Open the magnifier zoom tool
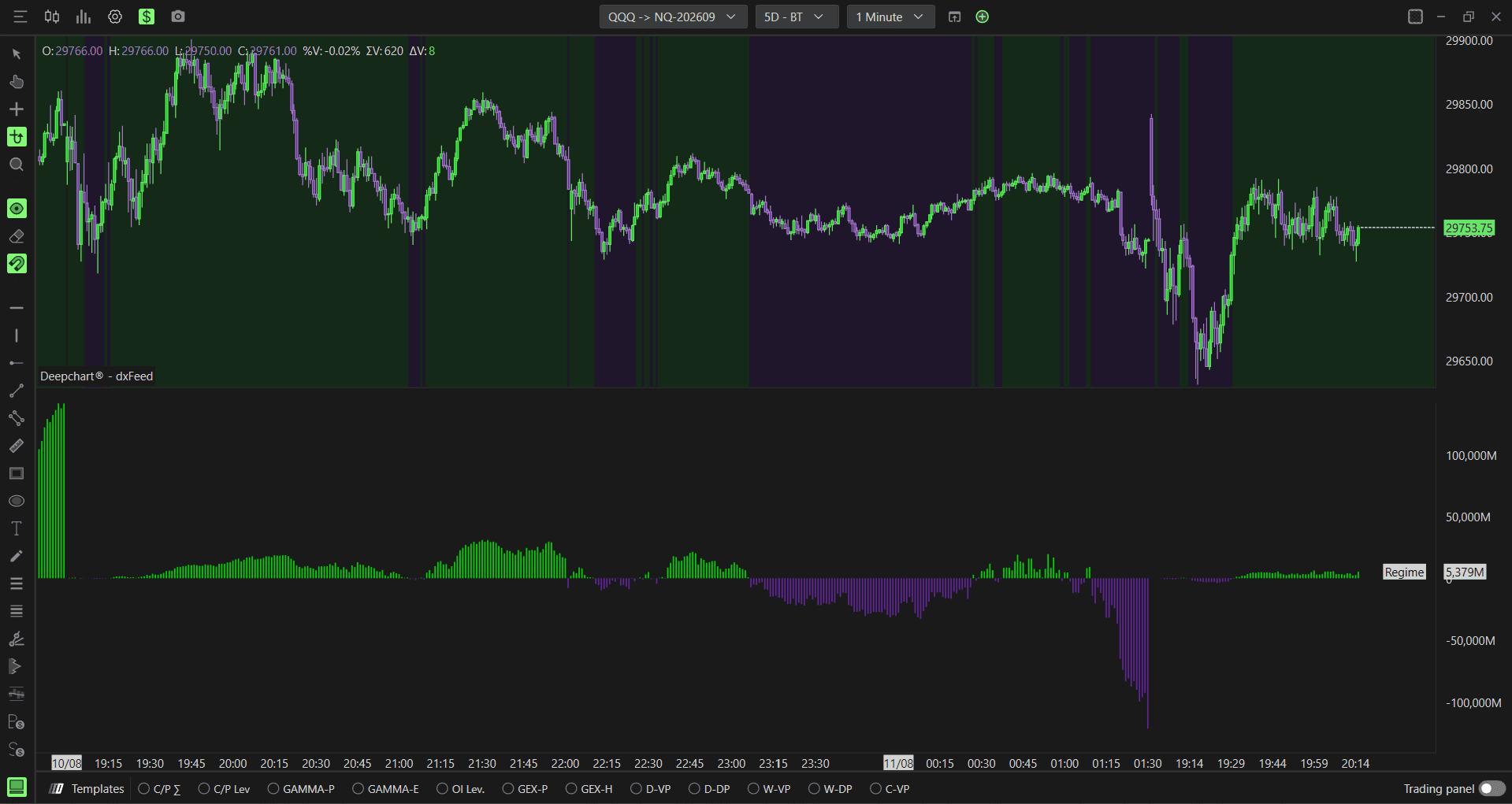Viewport: 1512px width, 804px height. [17, 165]
